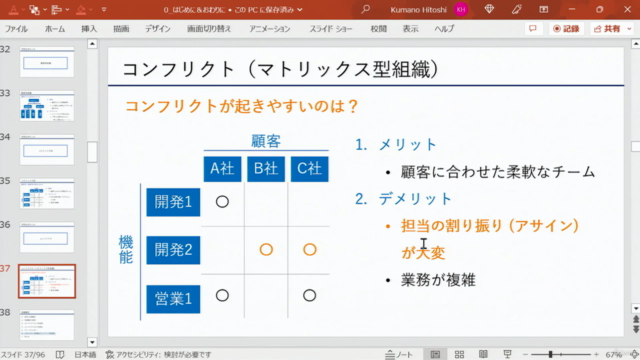Click thumbnail pane scroll up arrow

[x=92, y=44]
